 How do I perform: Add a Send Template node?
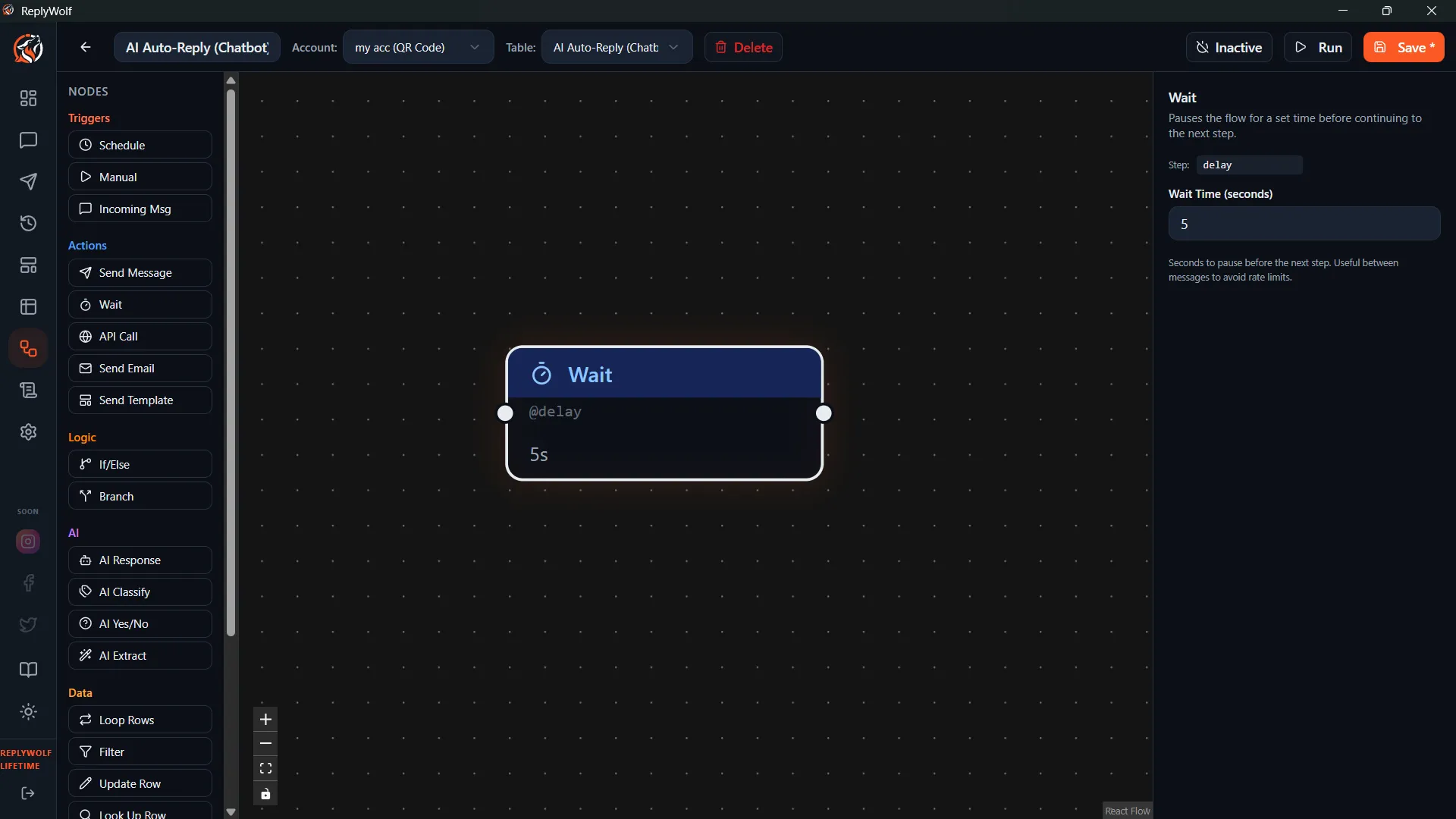140,400
